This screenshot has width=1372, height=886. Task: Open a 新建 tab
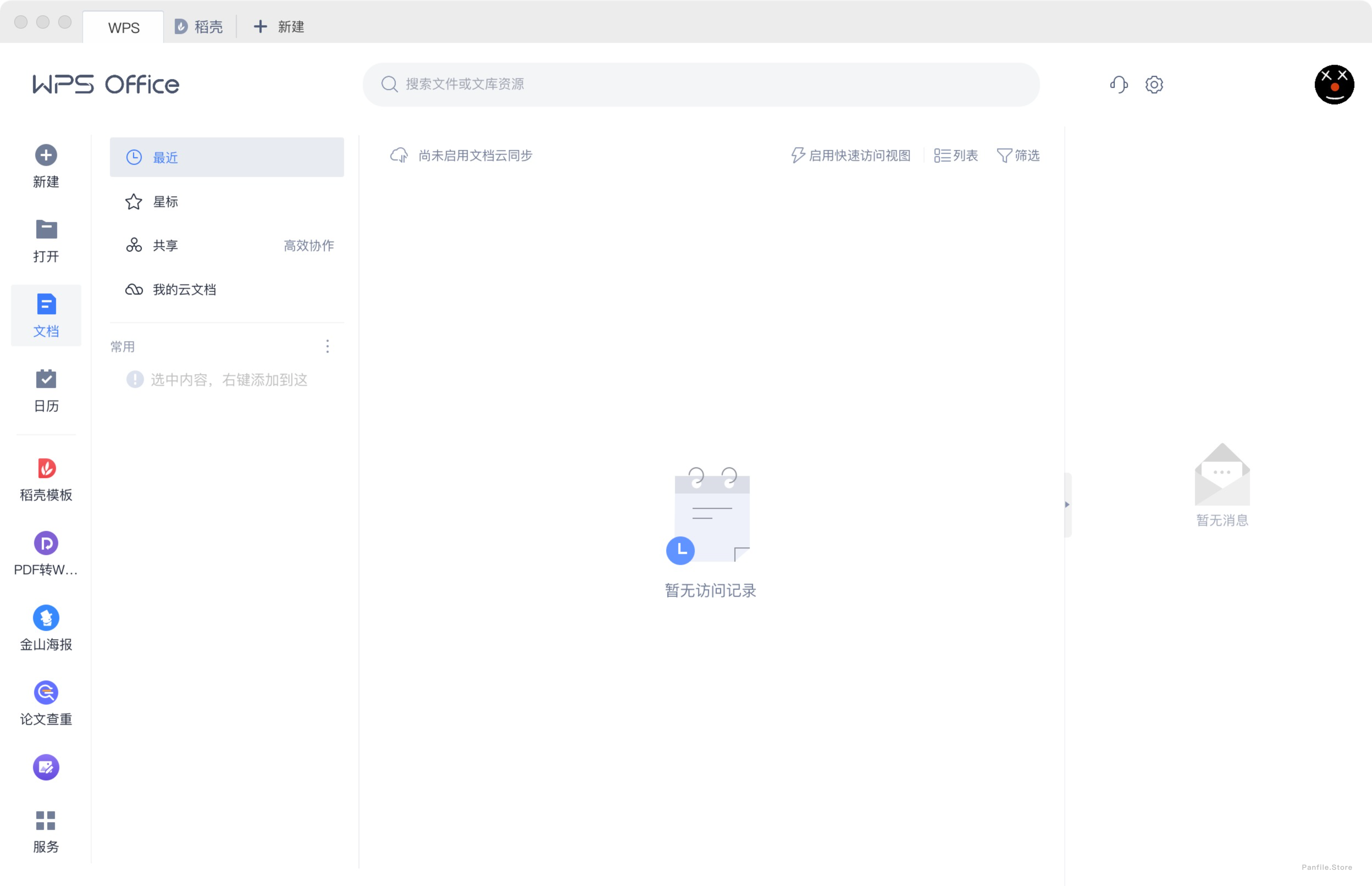pos(279,26)
